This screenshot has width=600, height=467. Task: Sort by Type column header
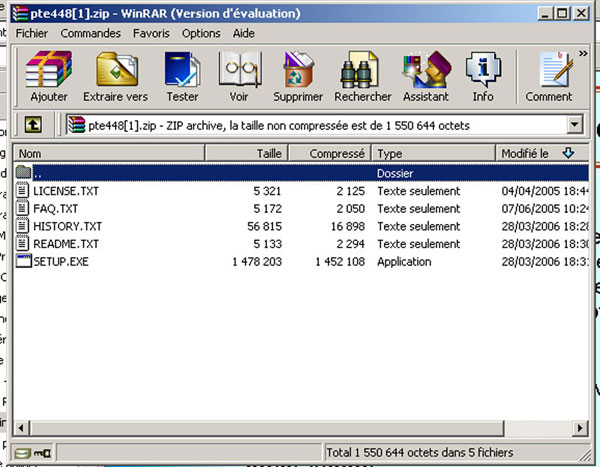(x=433, y=153)
